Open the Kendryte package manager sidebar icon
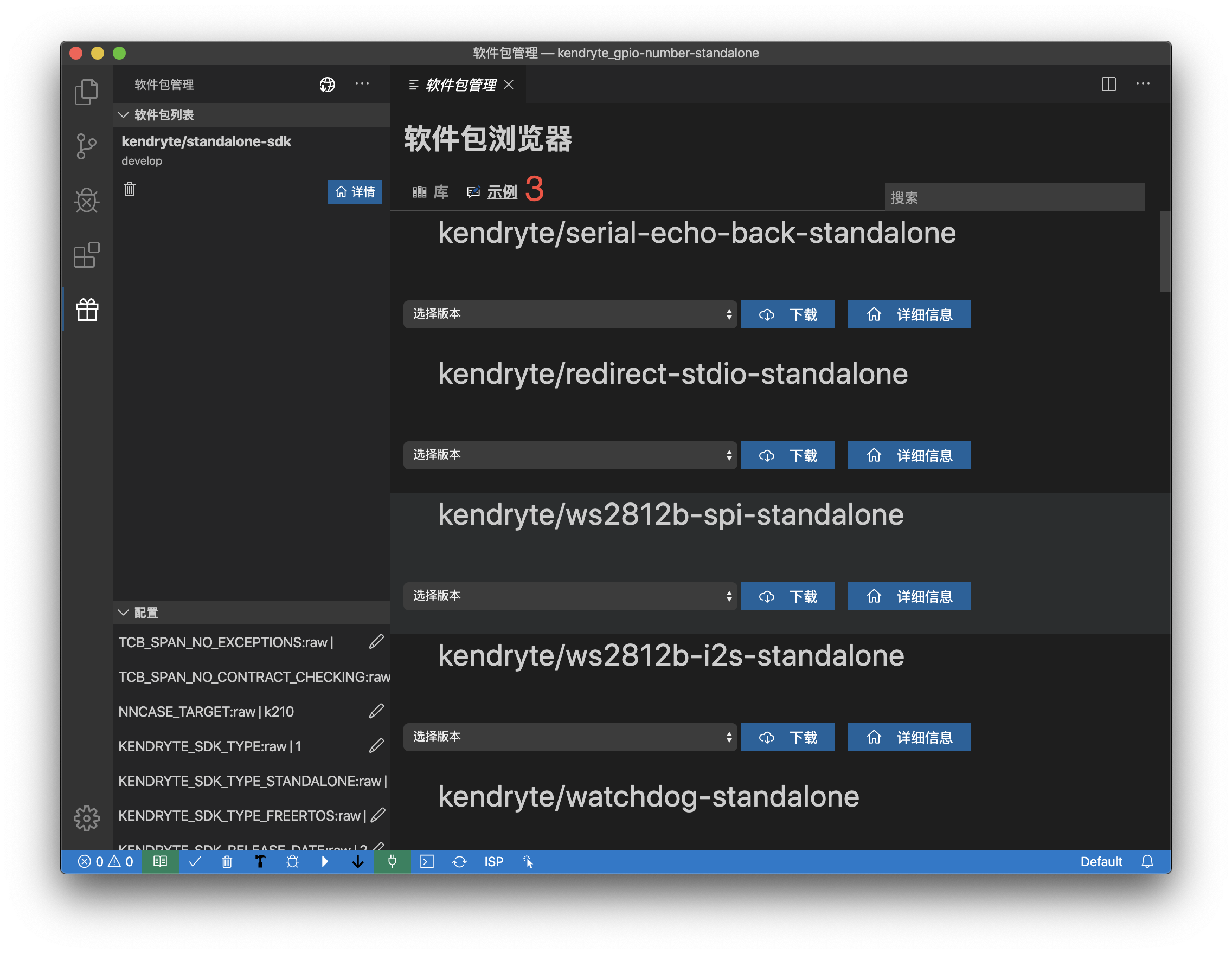 click(87, 309)
